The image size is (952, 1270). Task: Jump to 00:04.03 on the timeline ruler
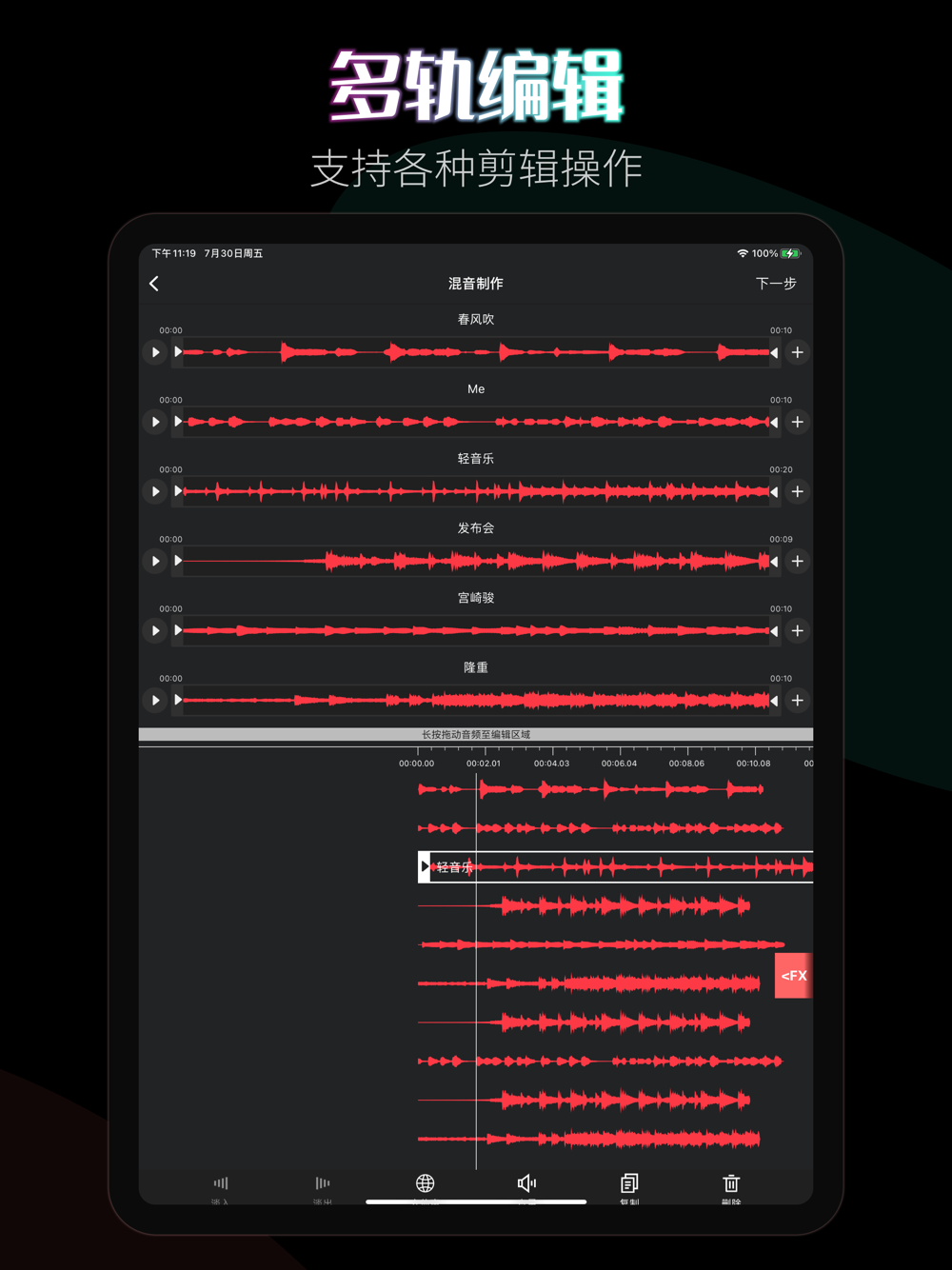[551, 763]
